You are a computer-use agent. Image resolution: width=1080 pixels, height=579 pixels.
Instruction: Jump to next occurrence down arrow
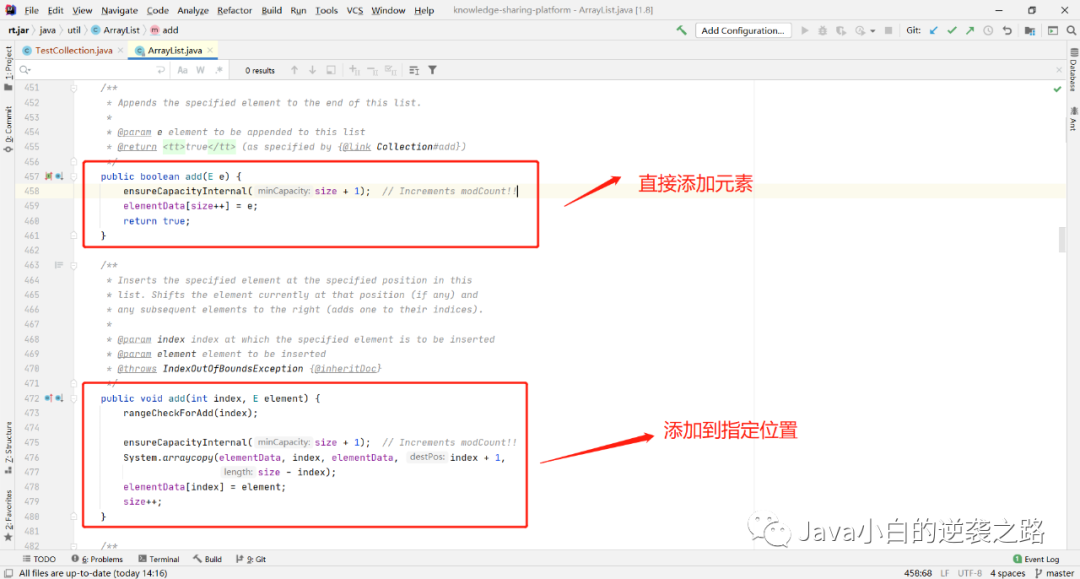click(312, 70)
